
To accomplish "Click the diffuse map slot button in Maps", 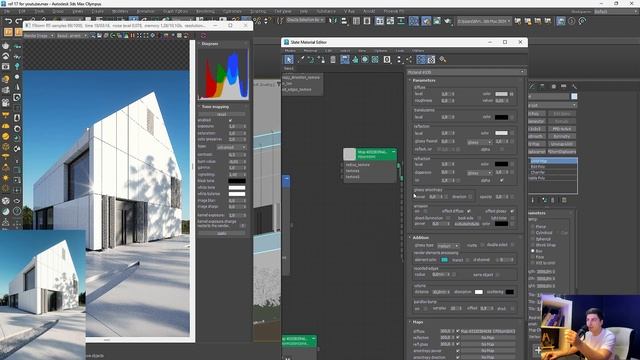I will click(488, 331).
